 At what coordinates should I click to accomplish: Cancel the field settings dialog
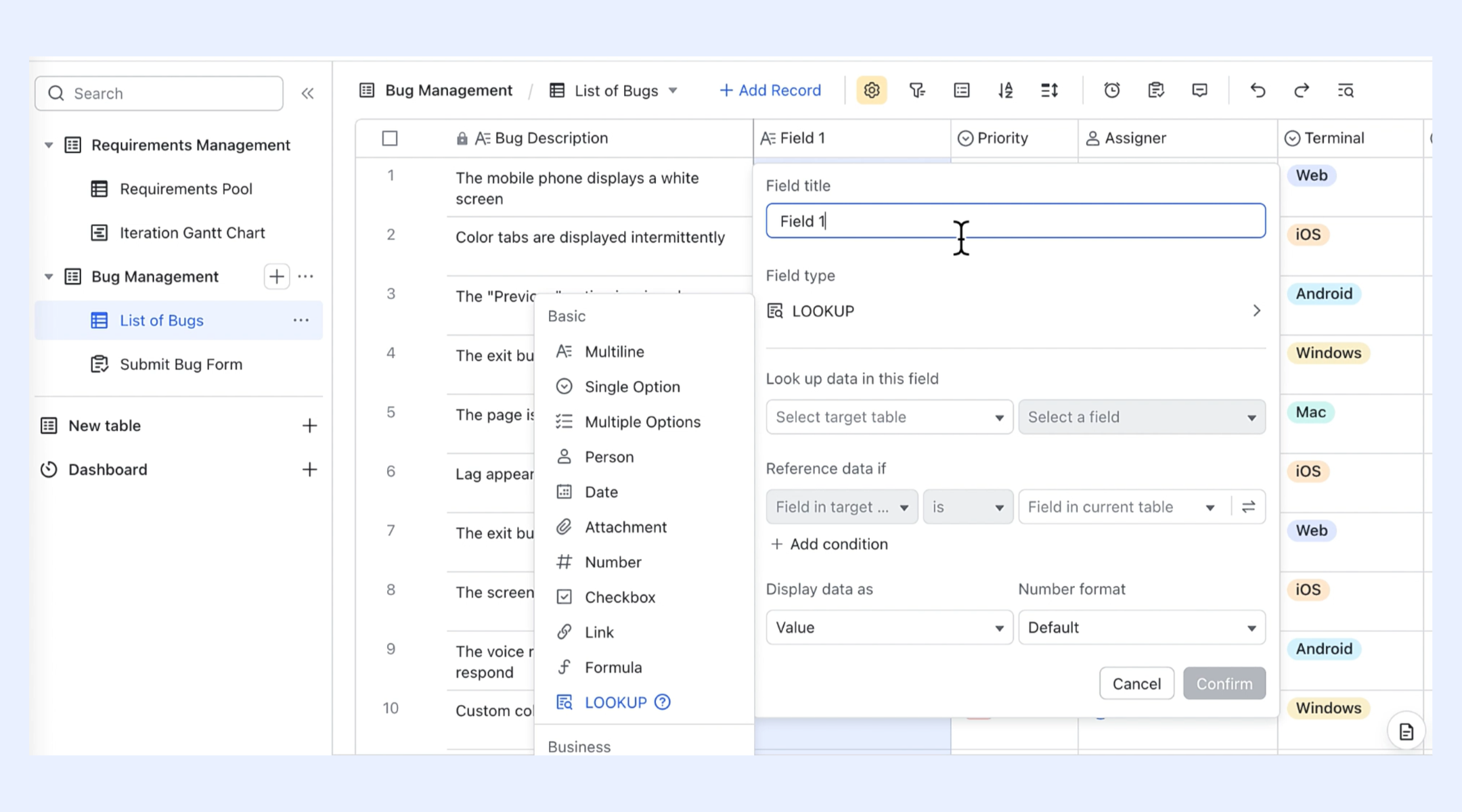pyautogui.click(x=1136, y=683)
